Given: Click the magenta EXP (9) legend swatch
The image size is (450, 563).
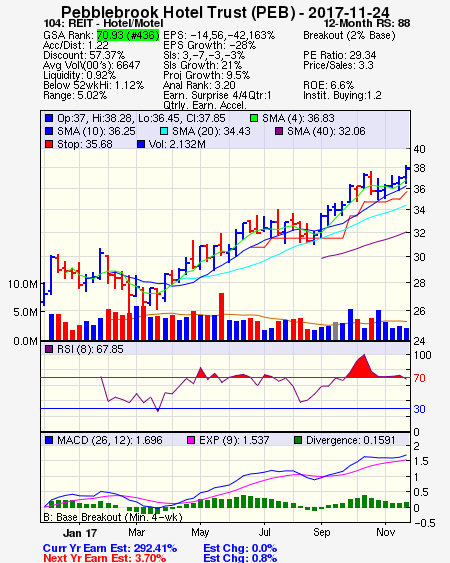Looking at the screenshot, I should tap(191, 440).
